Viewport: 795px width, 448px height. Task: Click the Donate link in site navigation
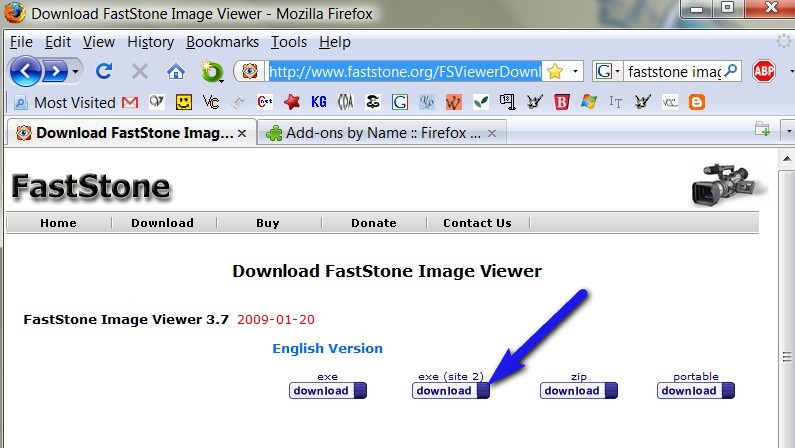(x=374, y=223)
